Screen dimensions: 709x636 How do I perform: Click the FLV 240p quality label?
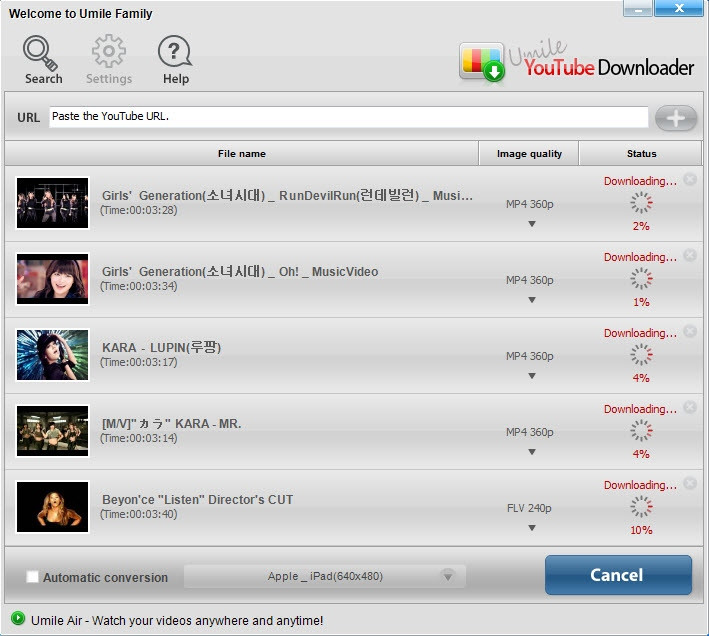tap(529, 509)
